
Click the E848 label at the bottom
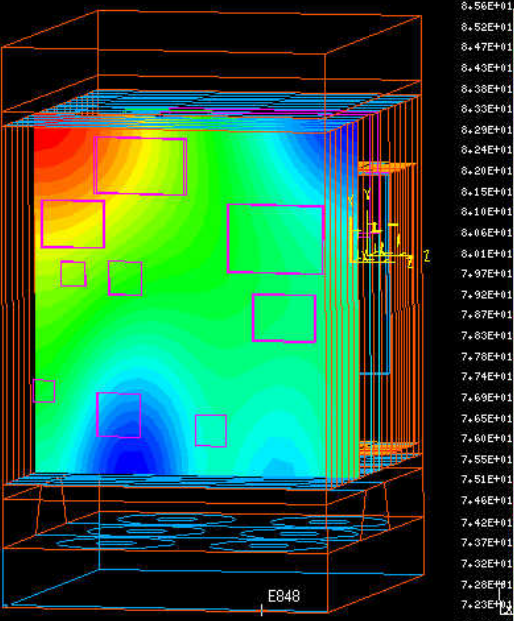click(x=284, y=596)
